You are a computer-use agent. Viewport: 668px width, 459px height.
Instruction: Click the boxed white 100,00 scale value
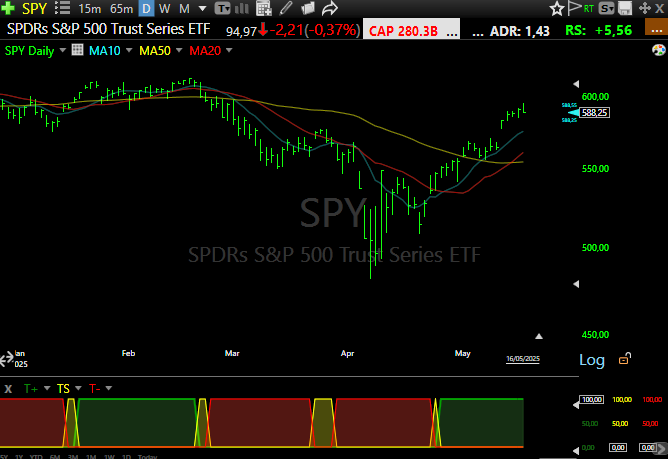click(592, 400)
